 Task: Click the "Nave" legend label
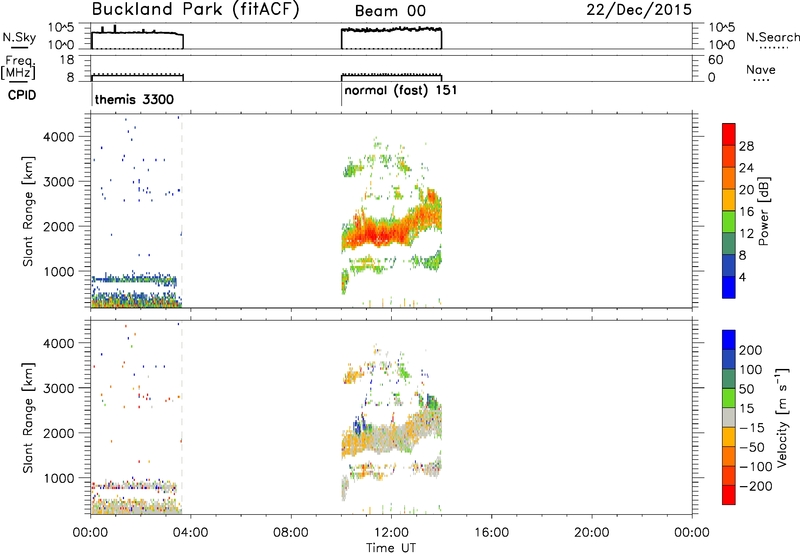click(x=761, y=70)
